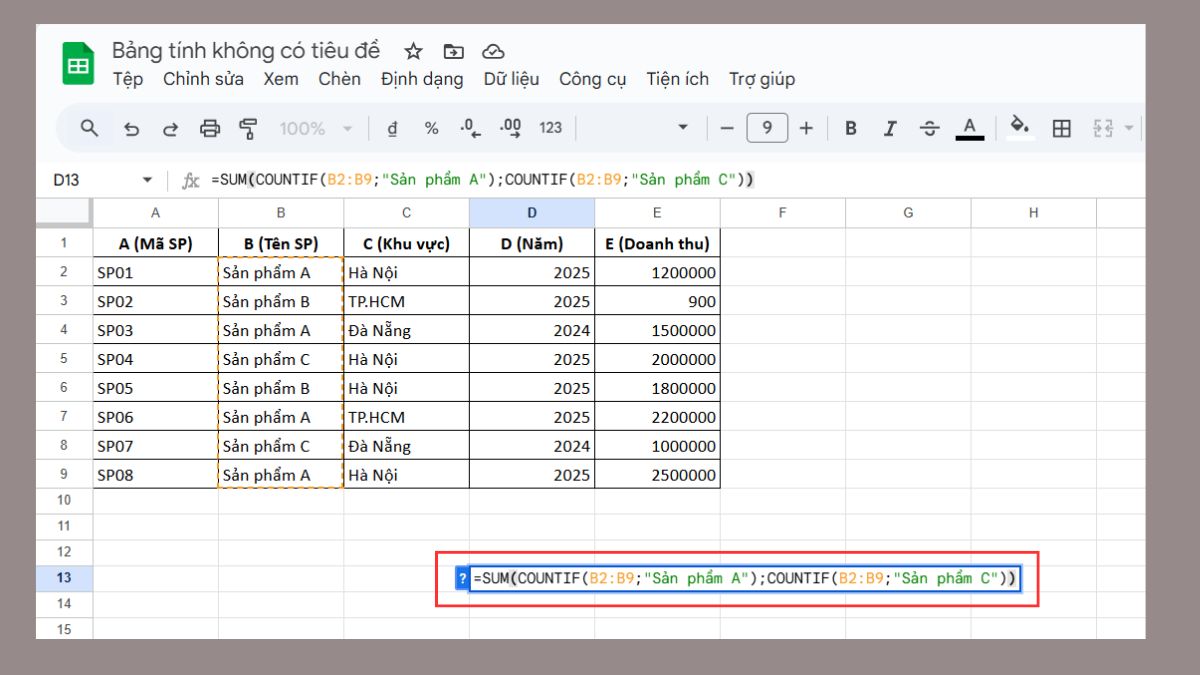This screenshot has height=675, width=1200.
Task: Click the print icon
Action: click(x=210, y=128)
